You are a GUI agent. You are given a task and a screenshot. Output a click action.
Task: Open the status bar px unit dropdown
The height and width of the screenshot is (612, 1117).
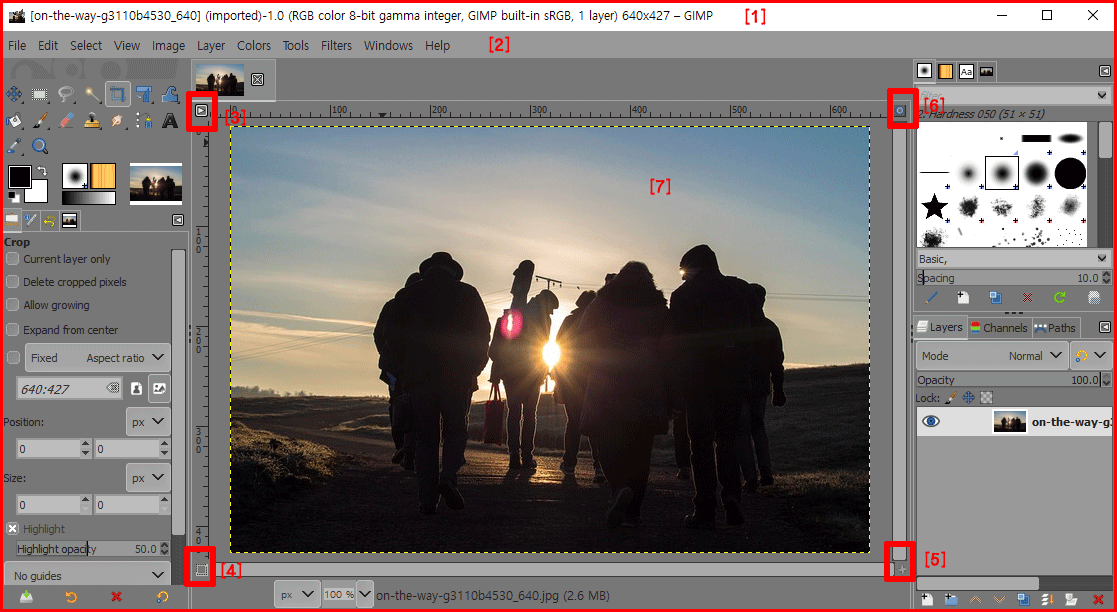(297, 594)
